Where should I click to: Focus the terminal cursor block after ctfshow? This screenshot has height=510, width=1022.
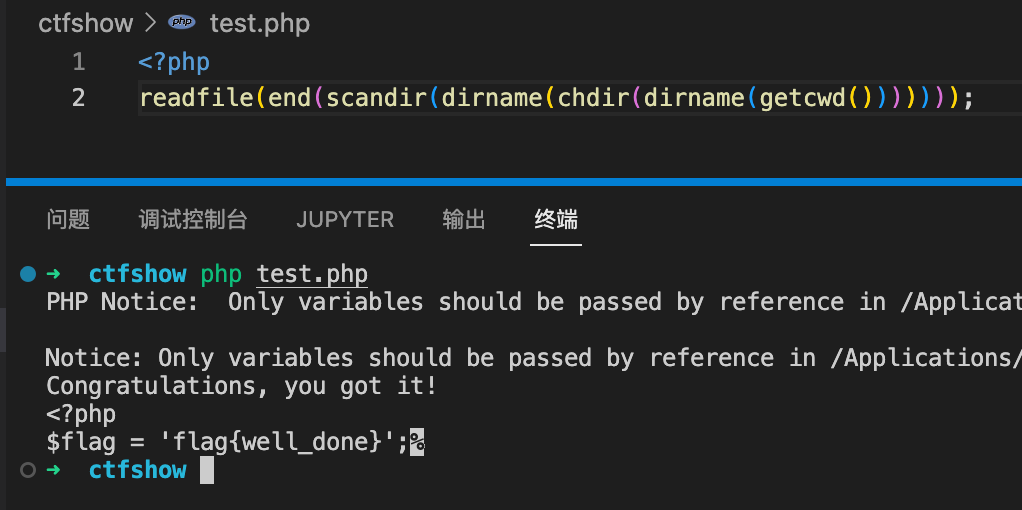(207, 470)
